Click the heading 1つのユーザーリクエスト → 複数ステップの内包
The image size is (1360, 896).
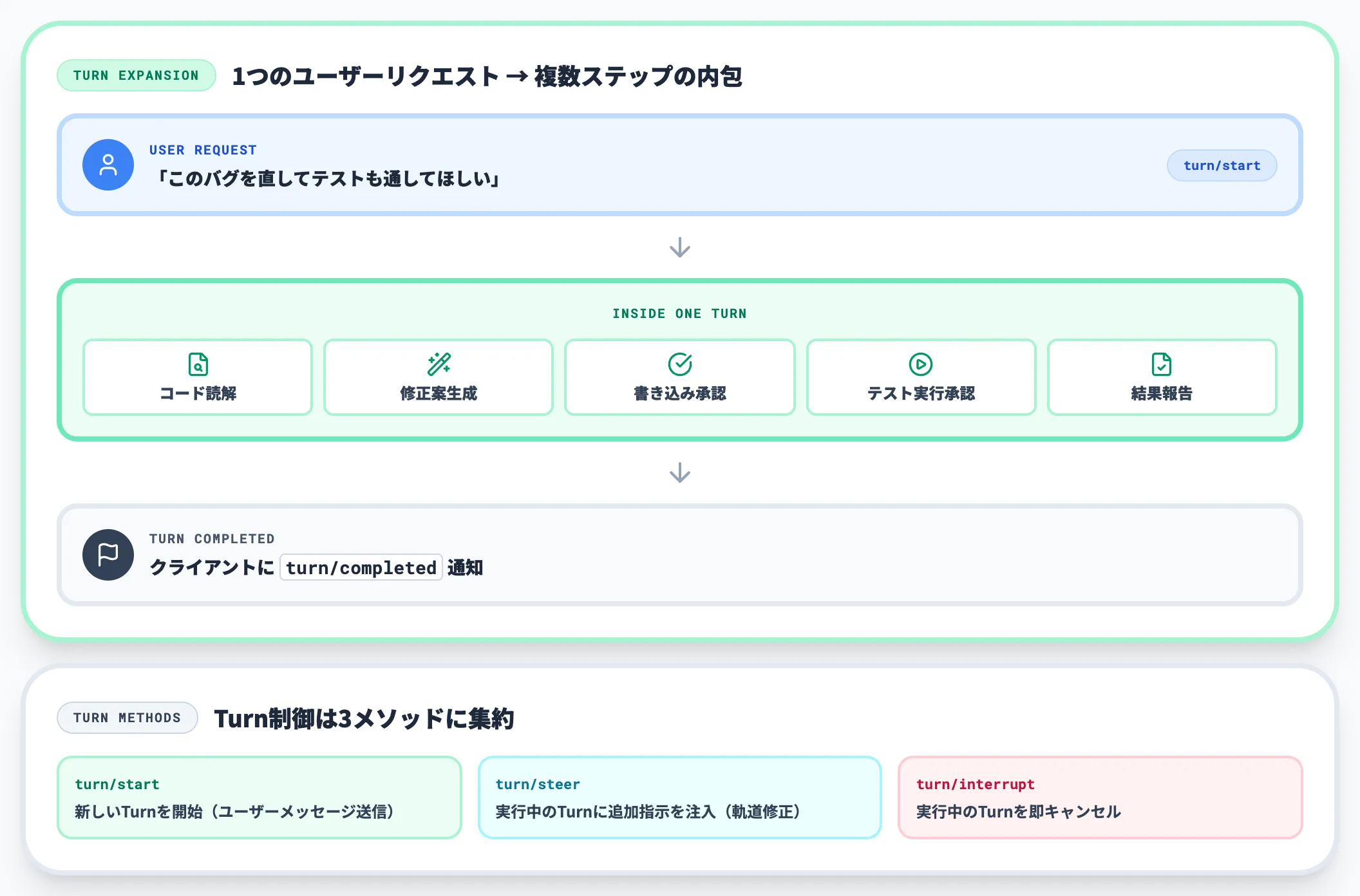click(487, 76)
